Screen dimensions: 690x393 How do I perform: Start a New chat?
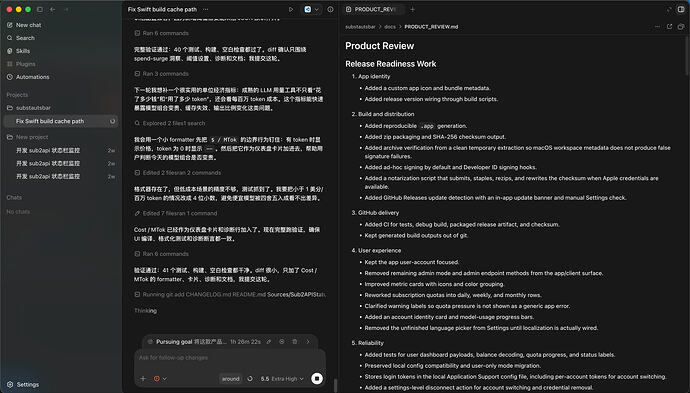point(29,25)
